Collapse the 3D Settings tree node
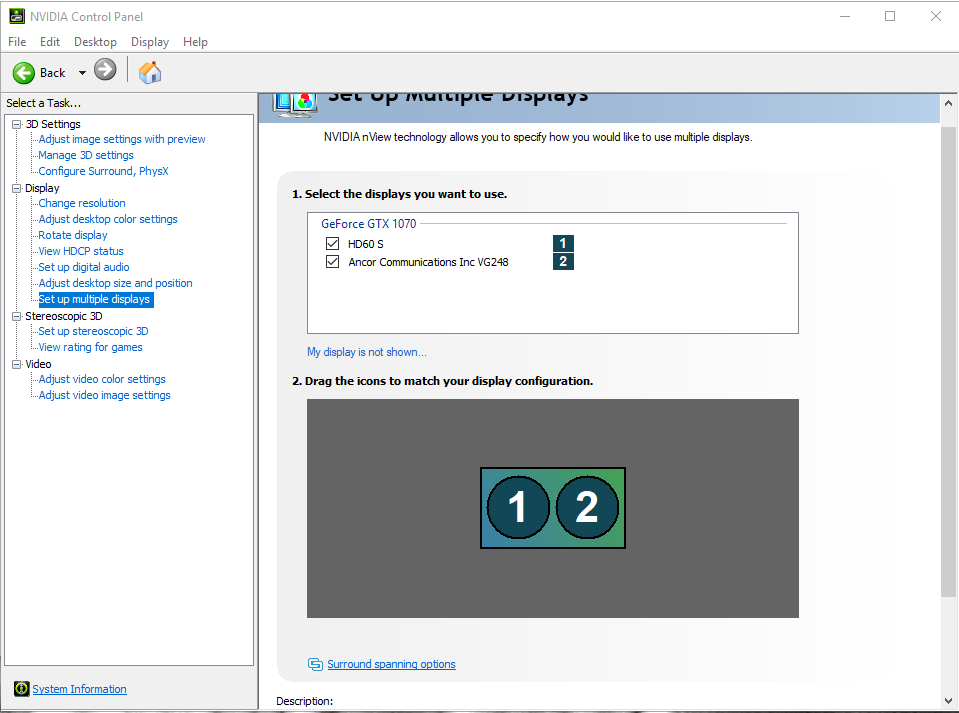The image size is (959, 713). point(17,124)
